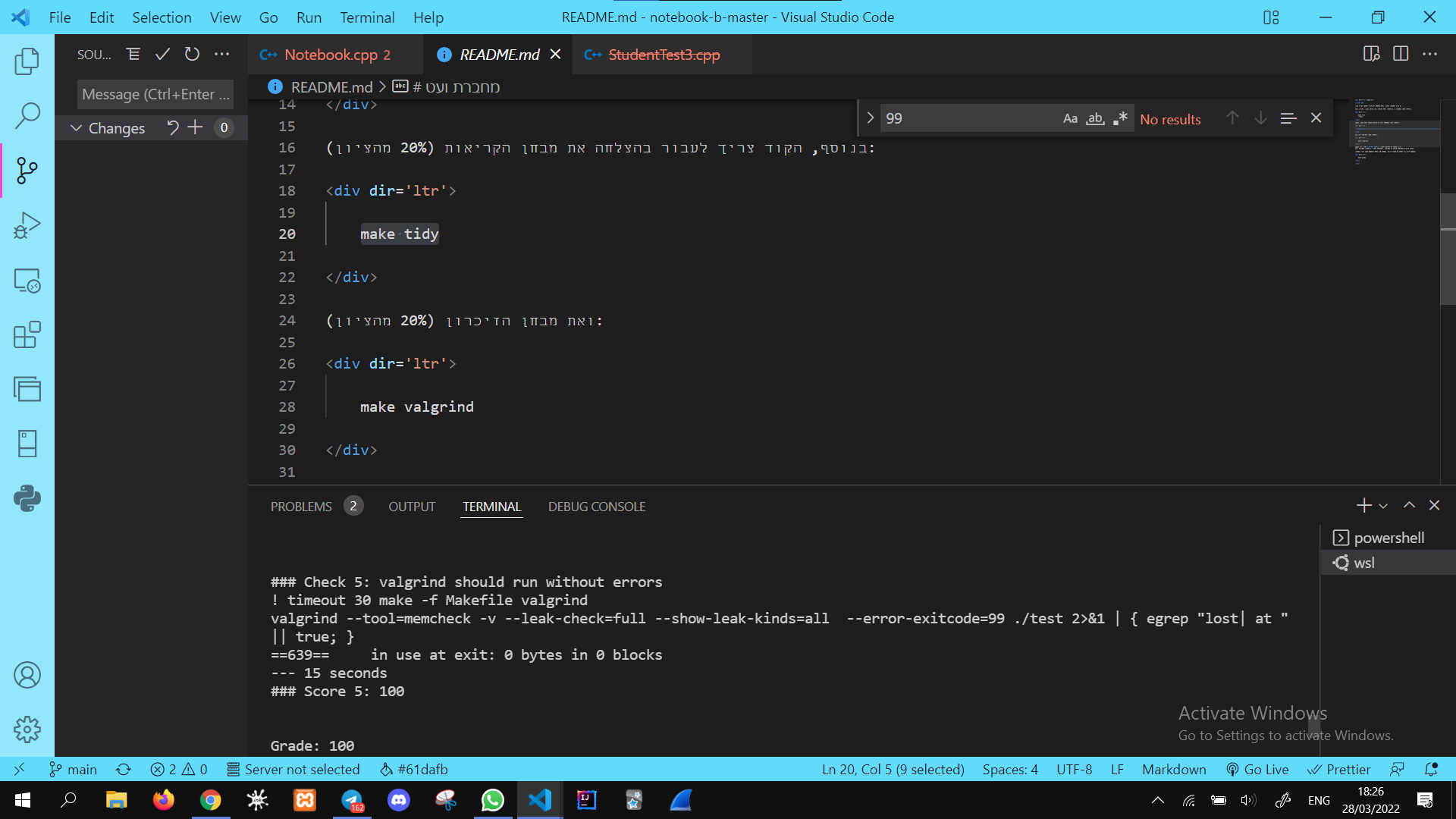The height and width of the screenshot is (819, 1456).
Task: Toggle match case in the find widget
Action: [x=1070, y=118]
